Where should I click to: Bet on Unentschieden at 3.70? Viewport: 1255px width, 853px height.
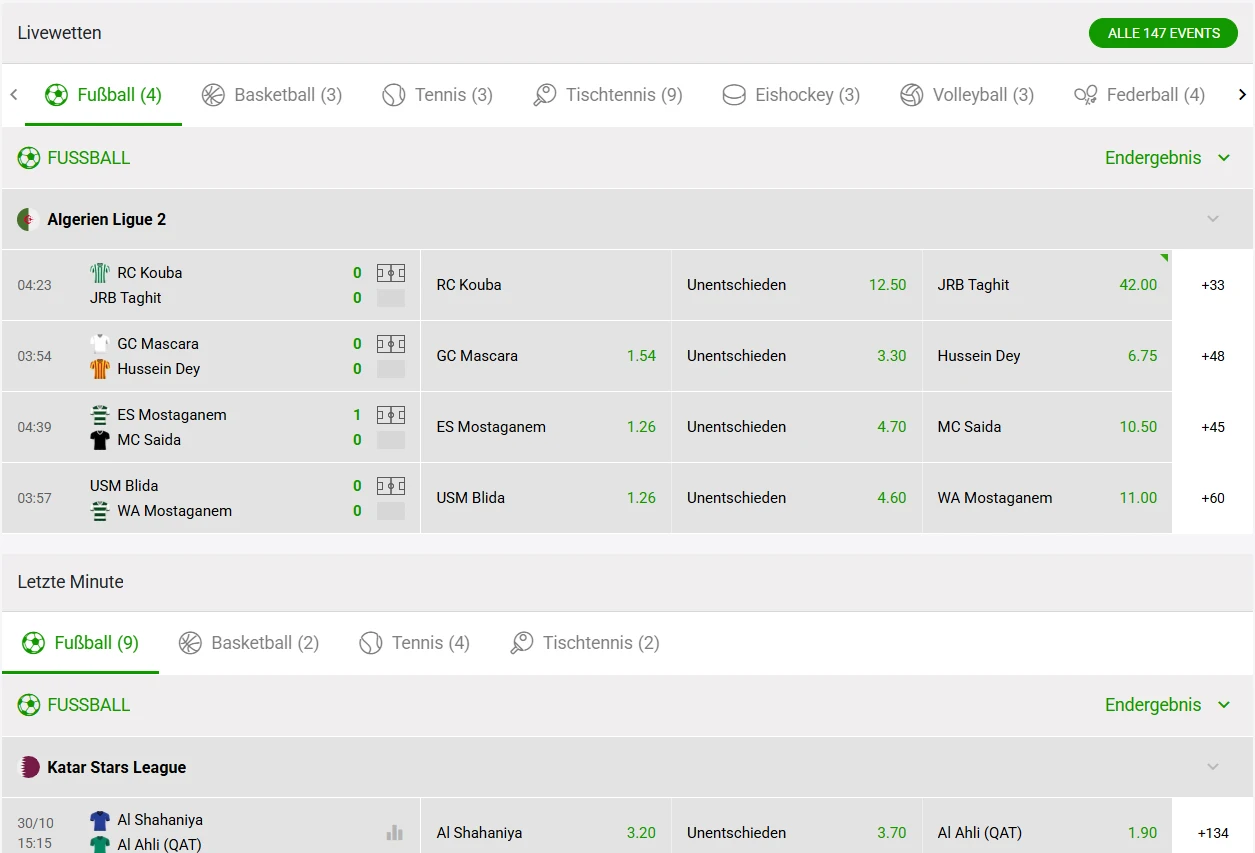coord(796,832)
